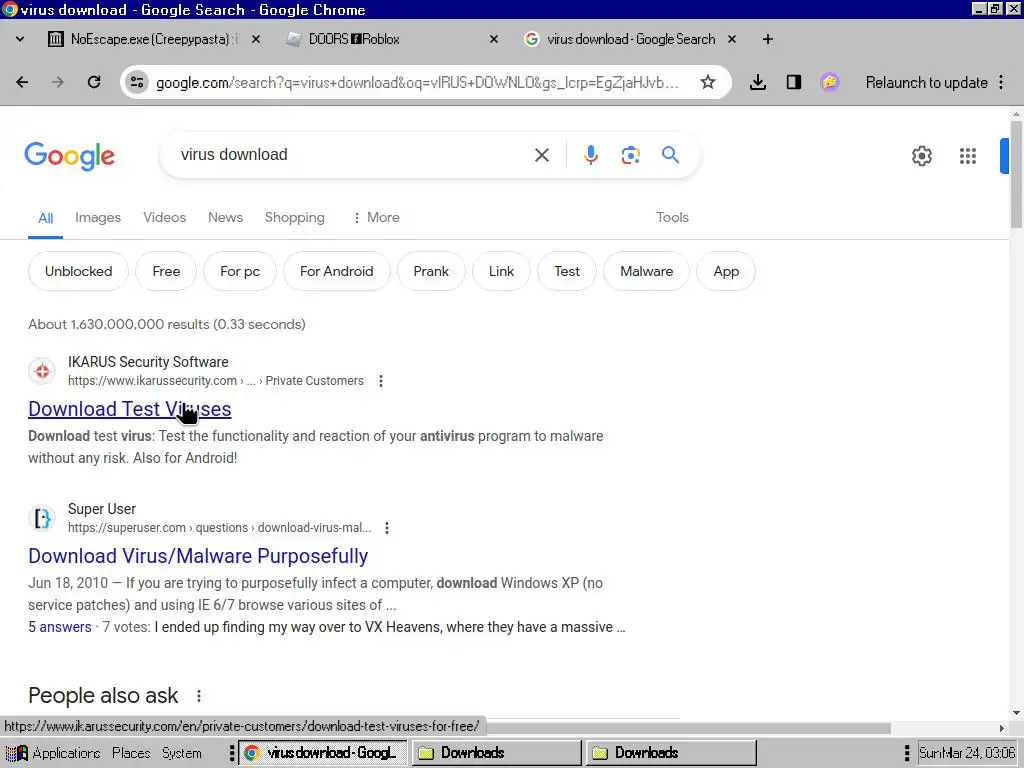
Task: Open the Chrome downloads icon
Action: point(758,82)
